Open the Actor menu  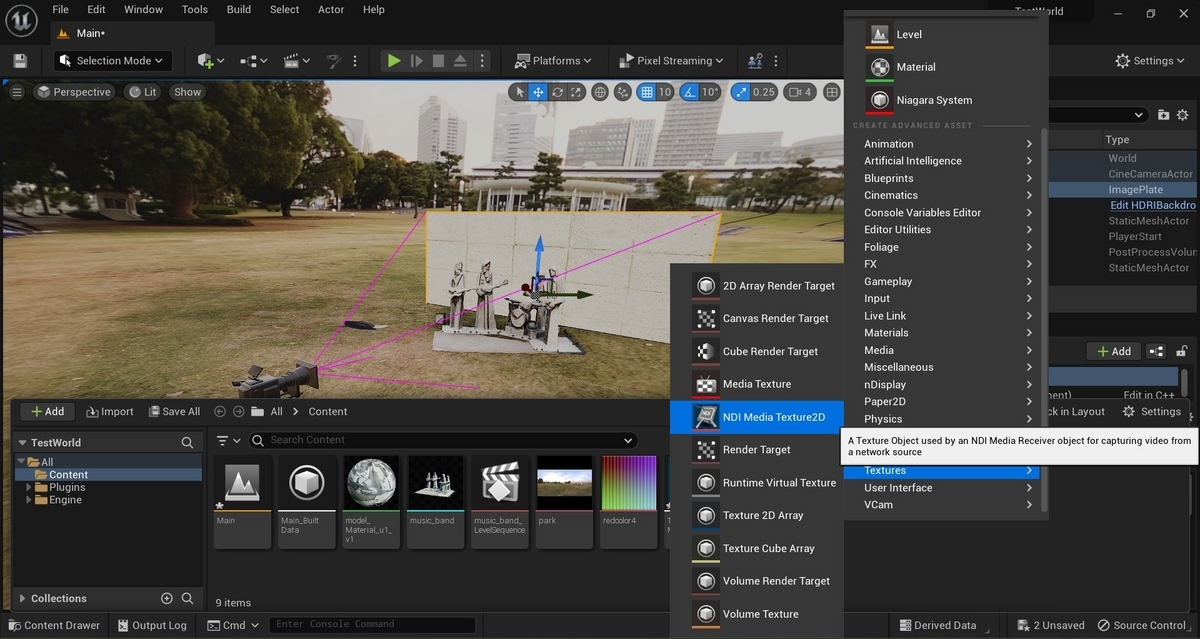click(331, 9)
